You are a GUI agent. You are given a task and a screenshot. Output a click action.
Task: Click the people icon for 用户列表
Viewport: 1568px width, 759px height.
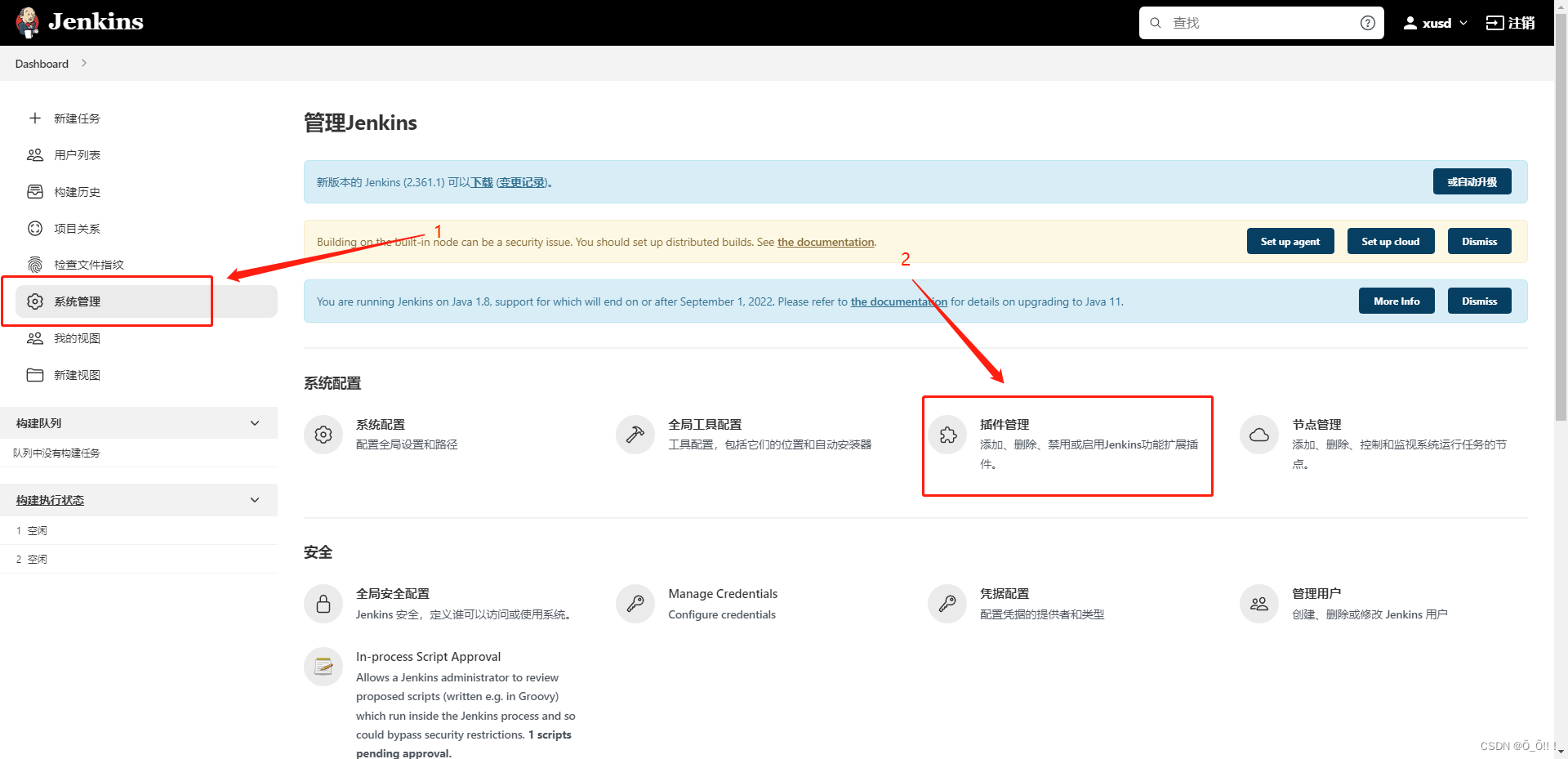[x=35, y=155]
